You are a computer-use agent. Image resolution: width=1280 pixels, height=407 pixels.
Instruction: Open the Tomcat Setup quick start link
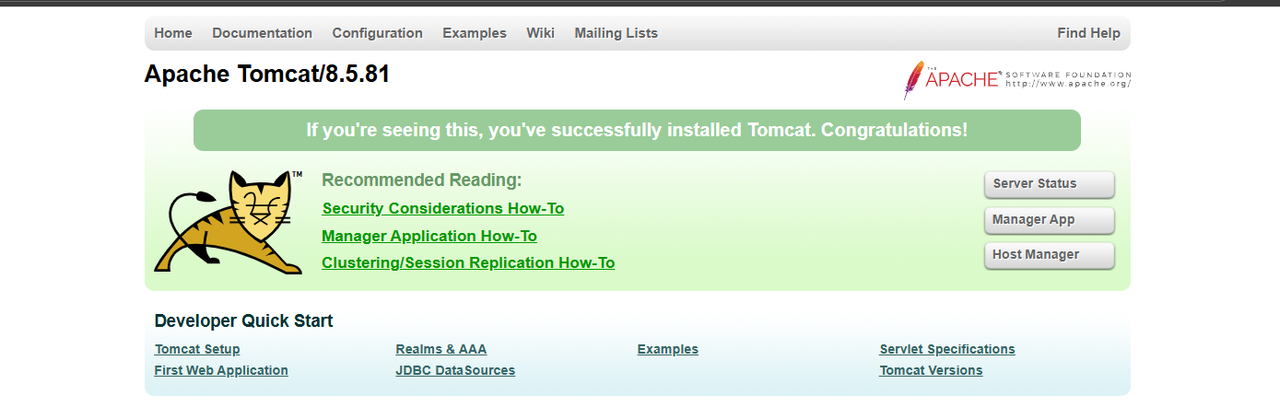click(x=197, y=349)
